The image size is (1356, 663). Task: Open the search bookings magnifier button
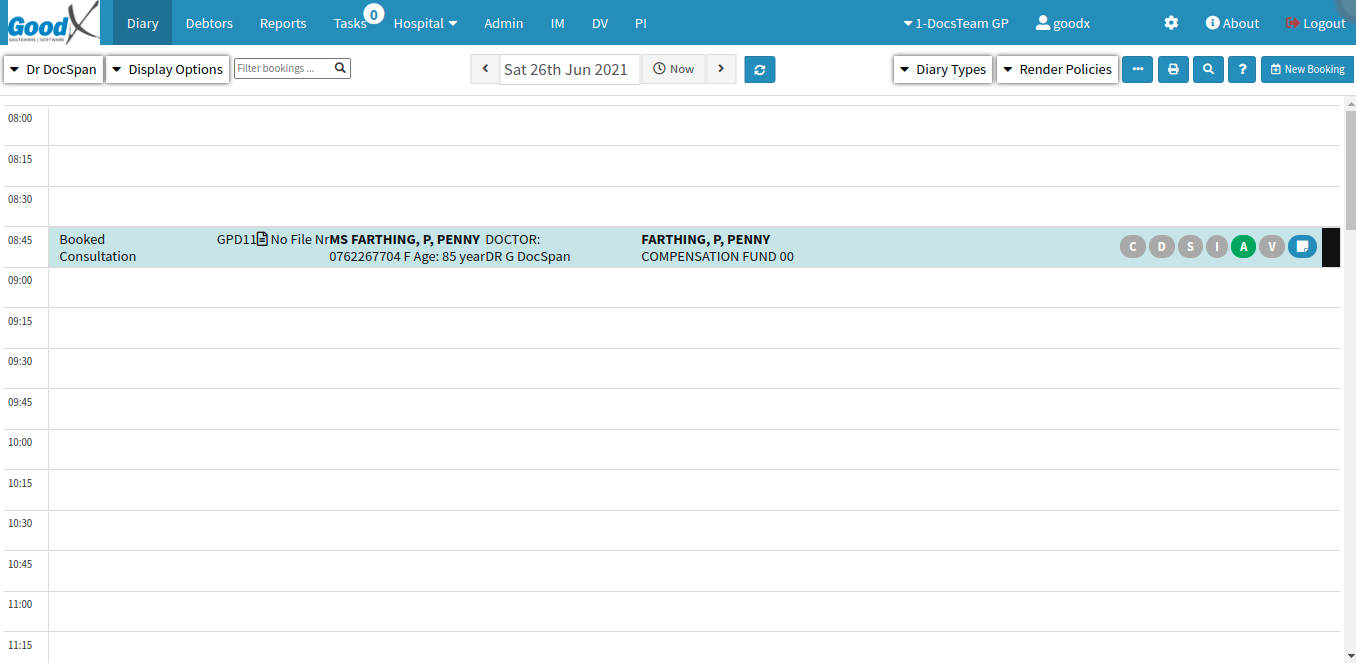[1208, 69]
